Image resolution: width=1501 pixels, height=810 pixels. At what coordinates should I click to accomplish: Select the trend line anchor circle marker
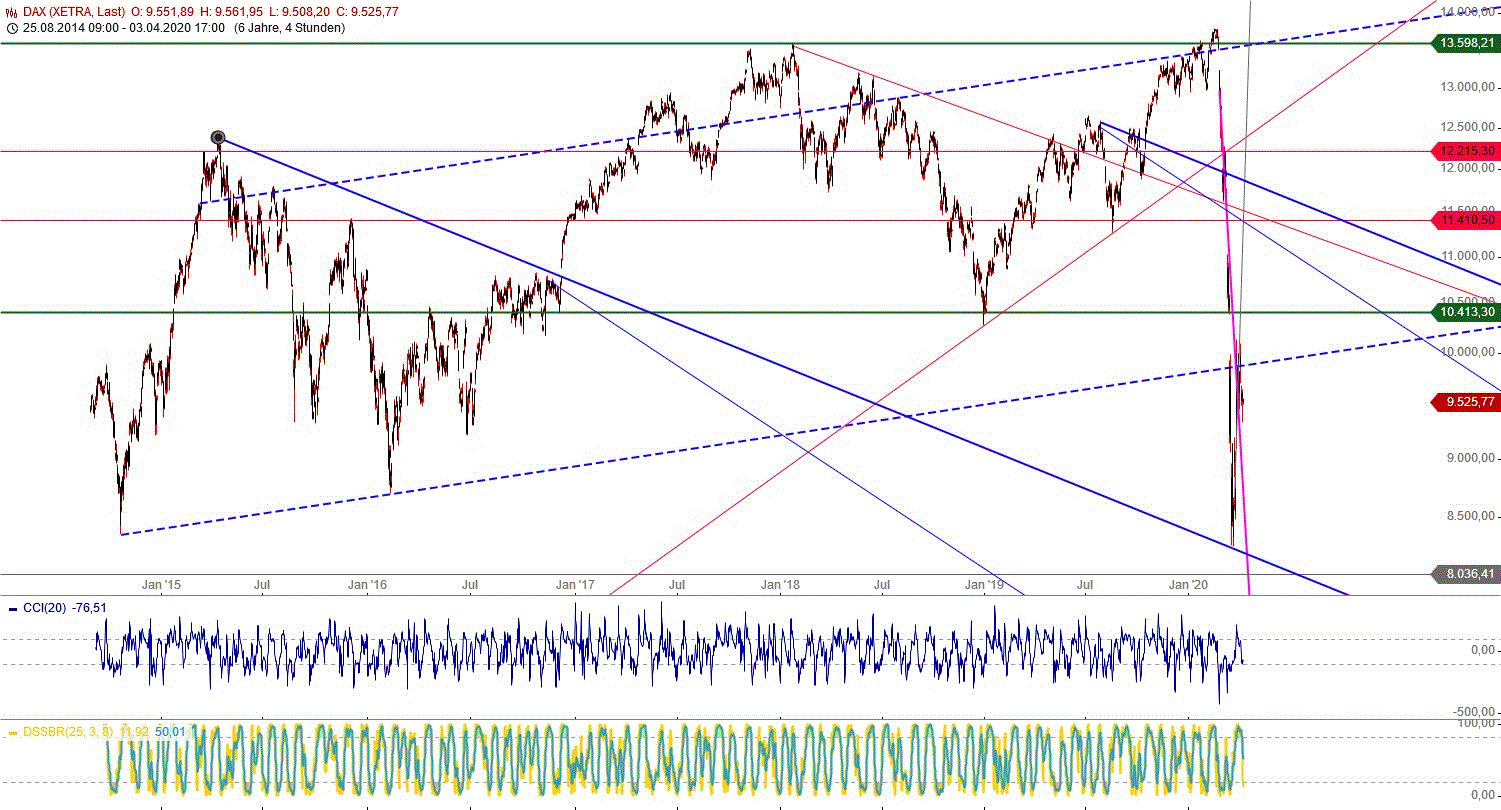[x=218, y=137]
